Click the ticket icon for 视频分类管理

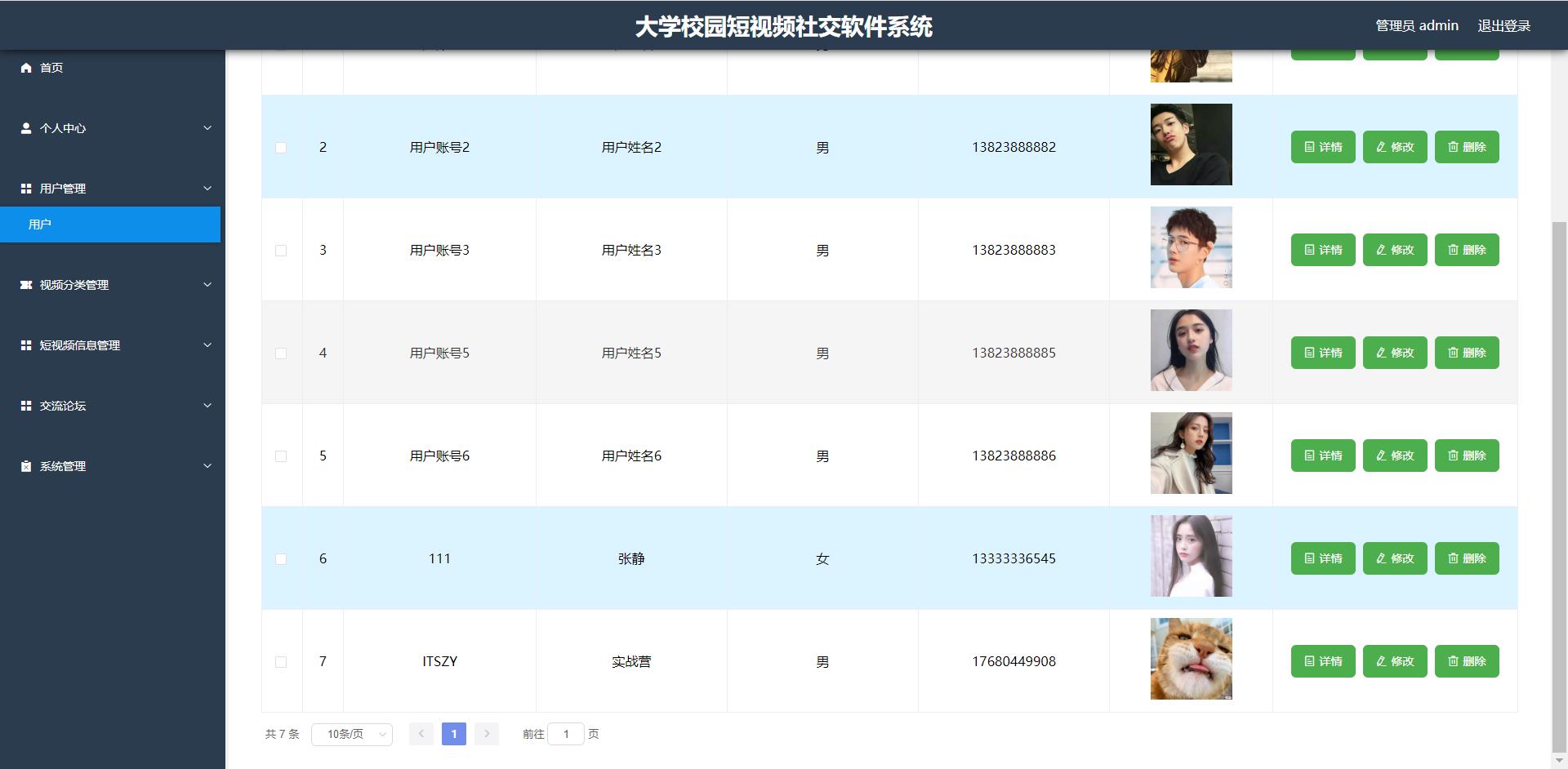point(26,285)
